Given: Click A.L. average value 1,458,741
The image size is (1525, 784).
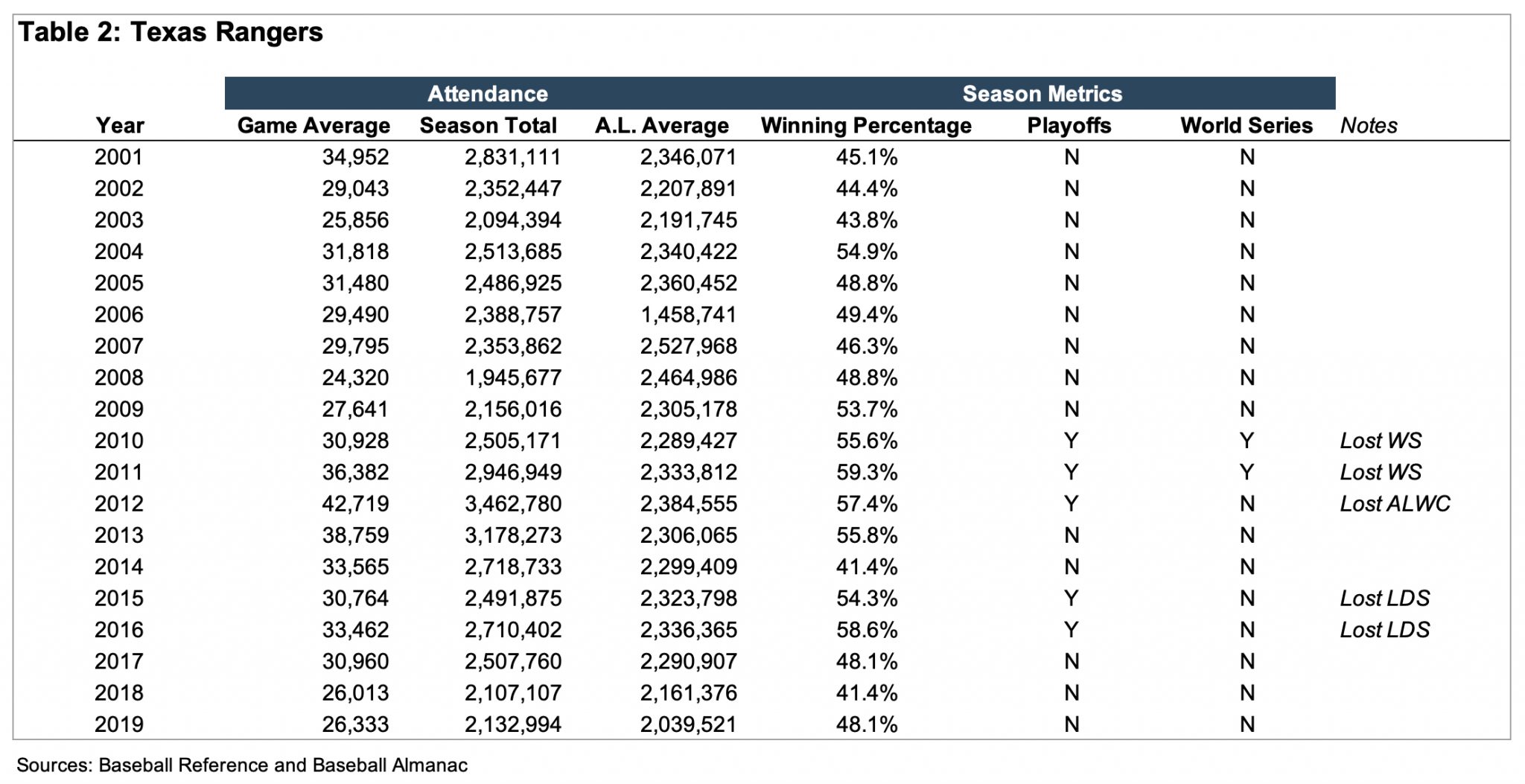Looking at the screenshot, I should [688, 315].
